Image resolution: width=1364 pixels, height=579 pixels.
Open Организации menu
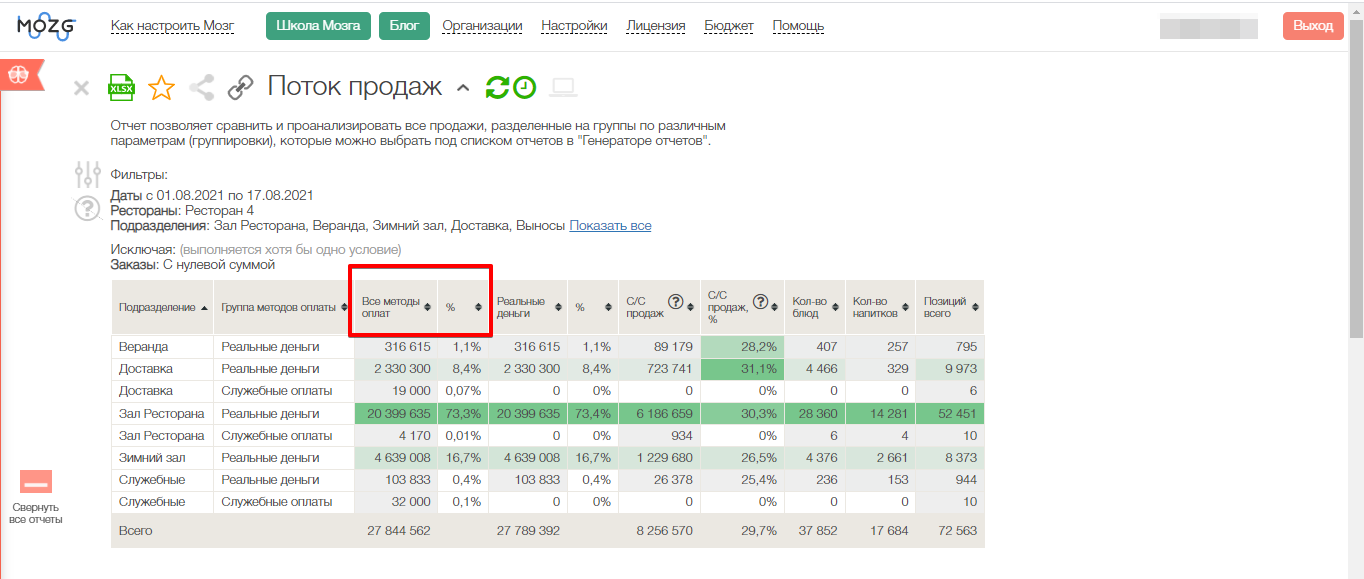(482, 26)
